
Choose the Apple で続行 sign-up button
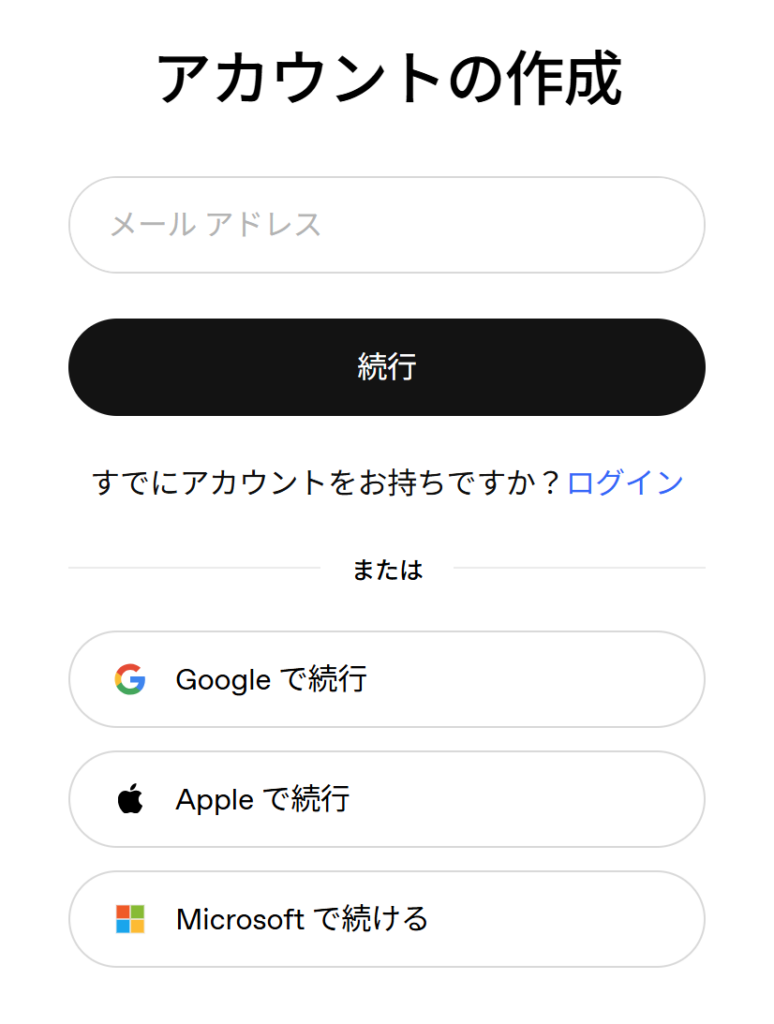coord(386,800)
